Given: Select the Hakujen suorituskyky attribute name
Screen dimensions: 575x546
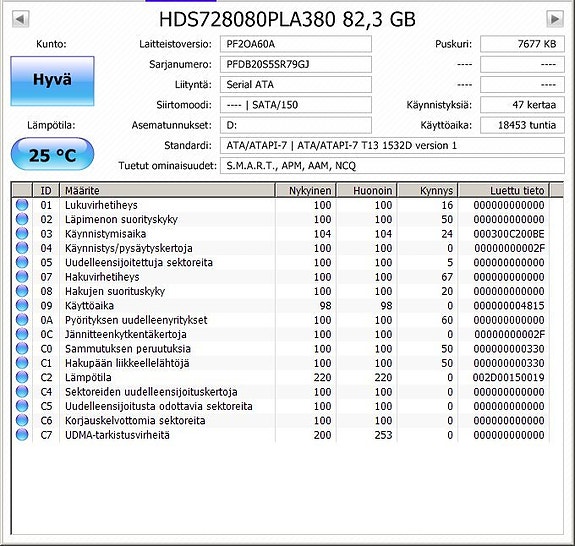Looking at the screenshot, I should [x=115, y=291].
